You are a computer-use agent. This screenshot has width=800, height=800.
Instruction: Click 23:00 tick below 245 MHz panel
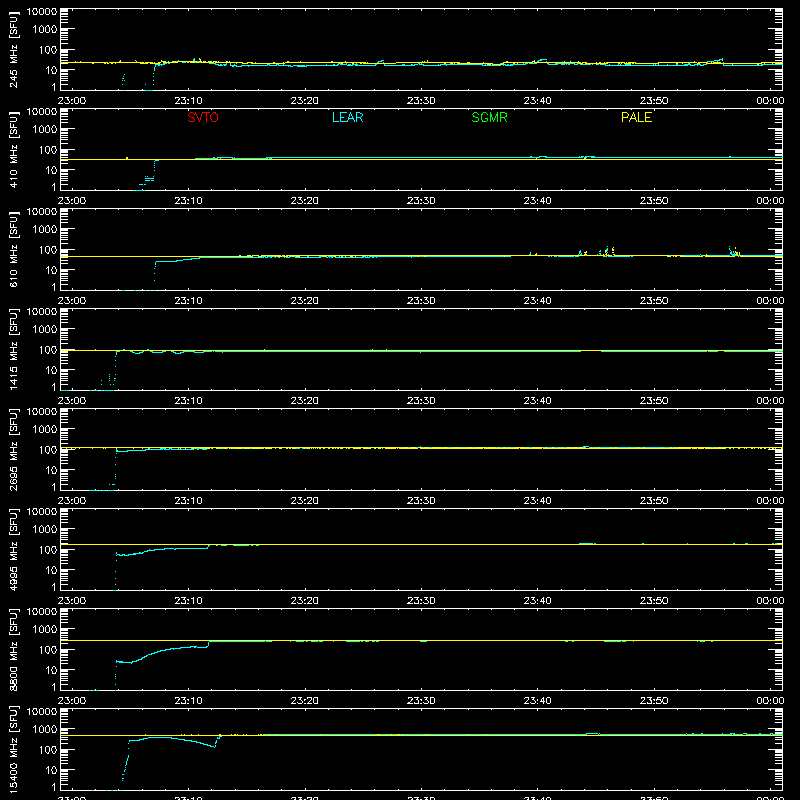[71, 101]
